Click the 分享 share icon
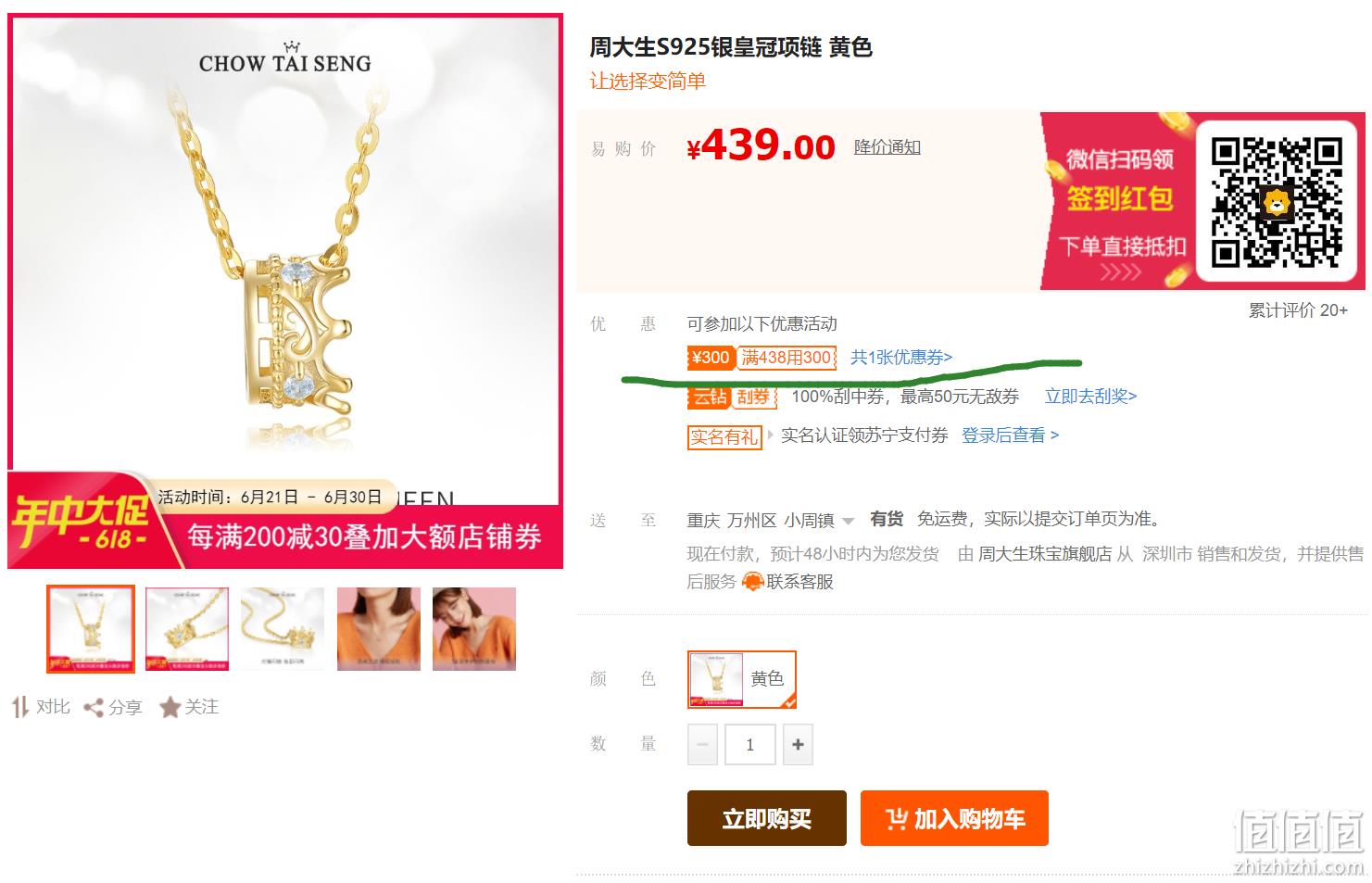 pos(93,708)
